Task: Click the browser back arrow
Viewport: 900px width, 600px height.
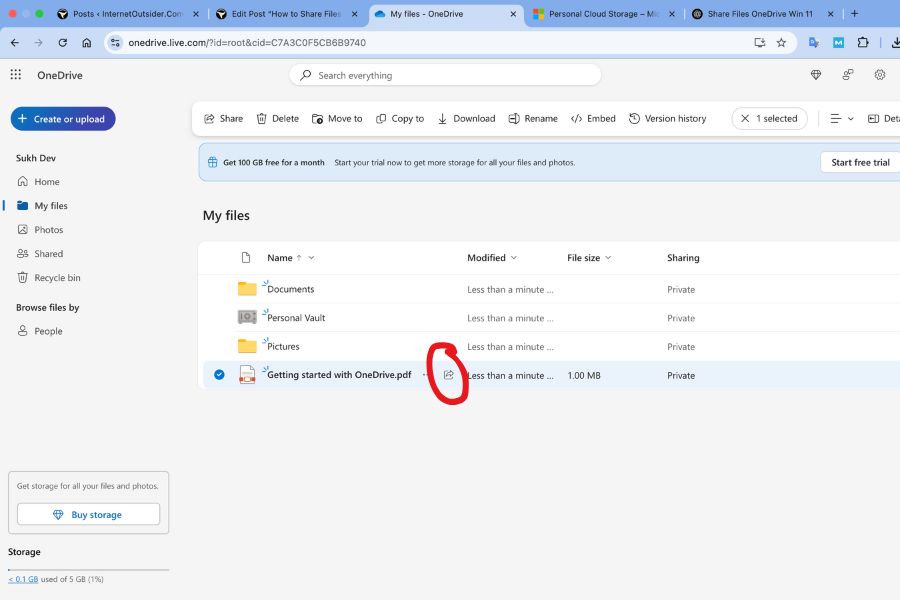Action: pos(15,42)
